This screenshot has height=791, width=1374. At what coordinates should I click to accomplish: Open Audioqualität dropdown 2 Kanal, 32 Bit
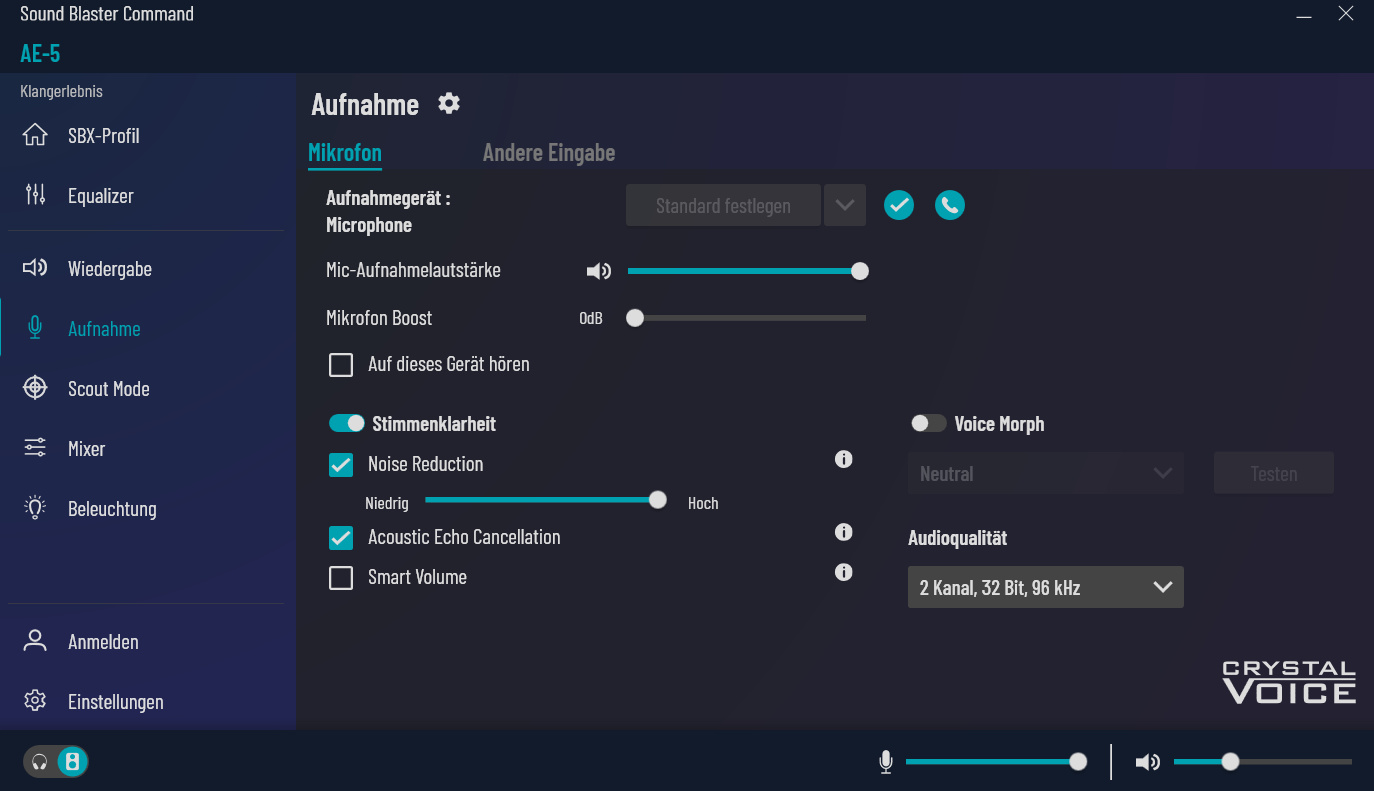pyautogui.click(x=1046, y=587)
